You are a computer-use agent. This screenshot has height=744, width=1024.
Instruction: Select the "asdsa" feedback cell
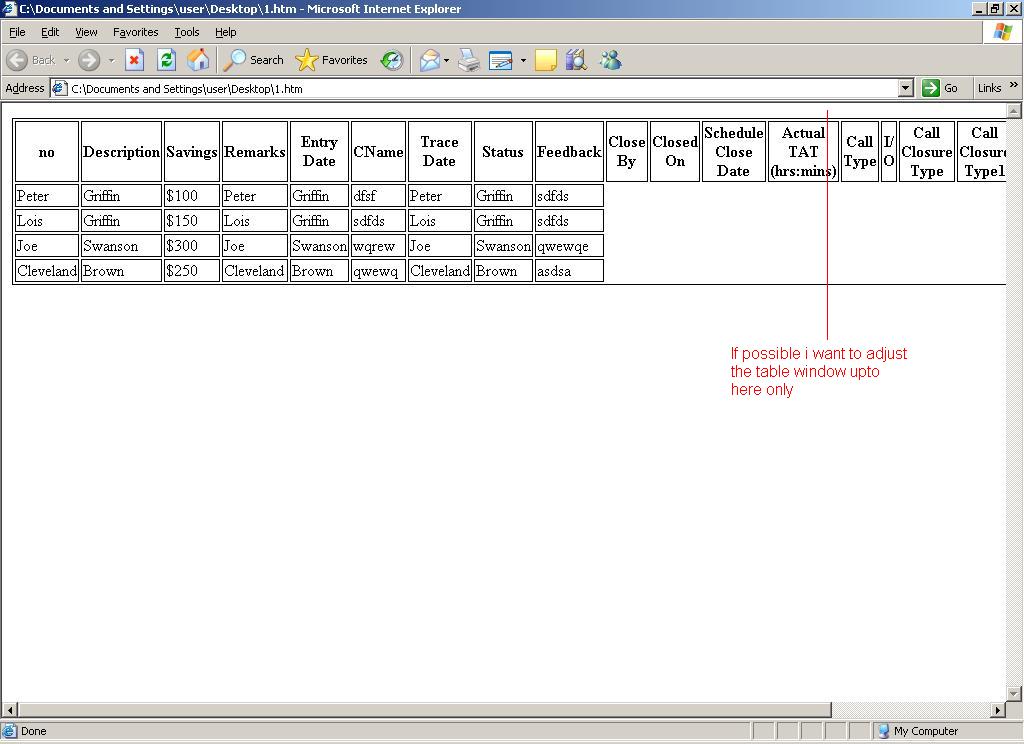(569, 270)
